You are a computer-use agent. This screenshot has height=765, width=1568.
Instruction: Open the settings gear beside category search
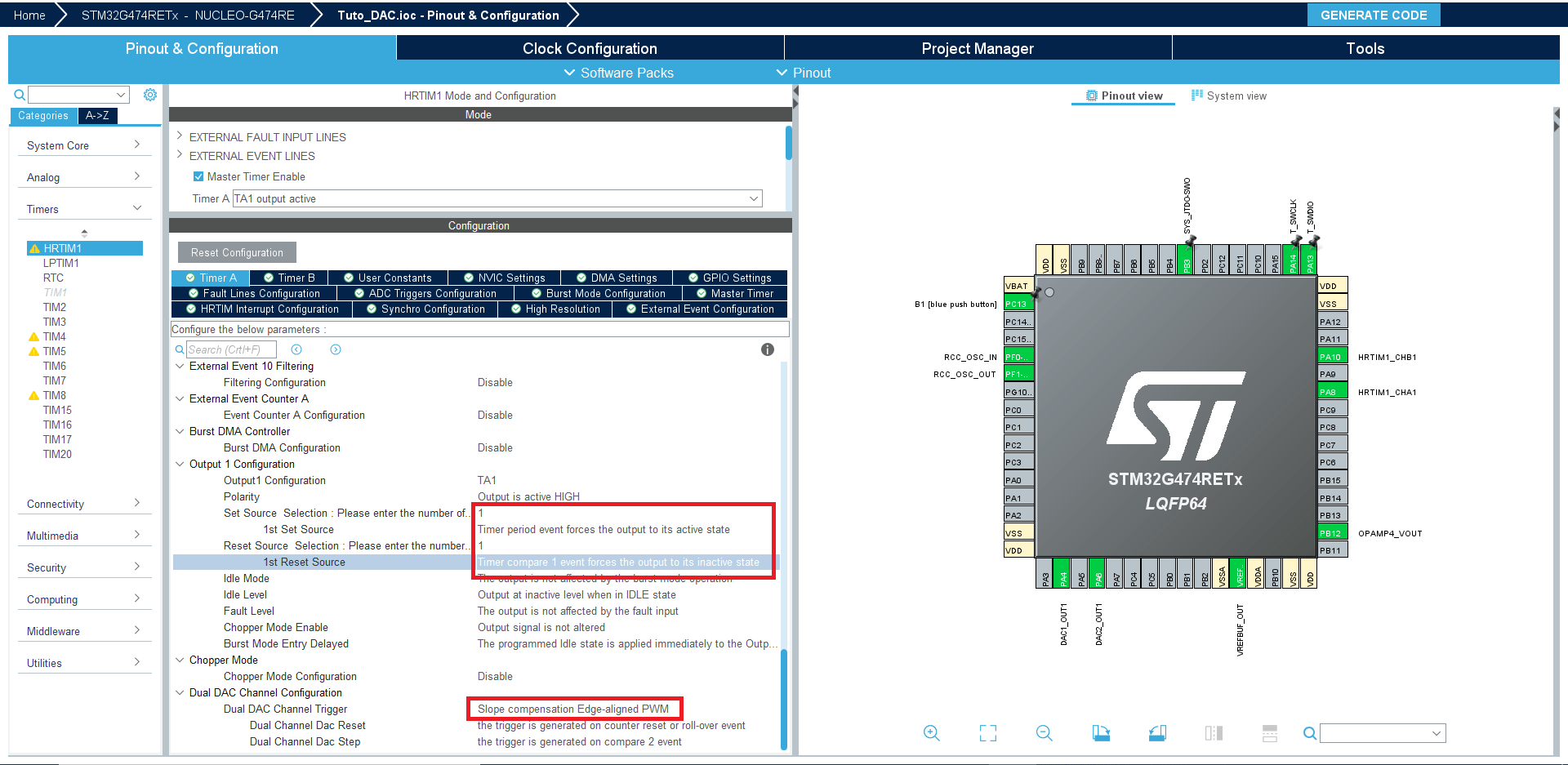150,95
